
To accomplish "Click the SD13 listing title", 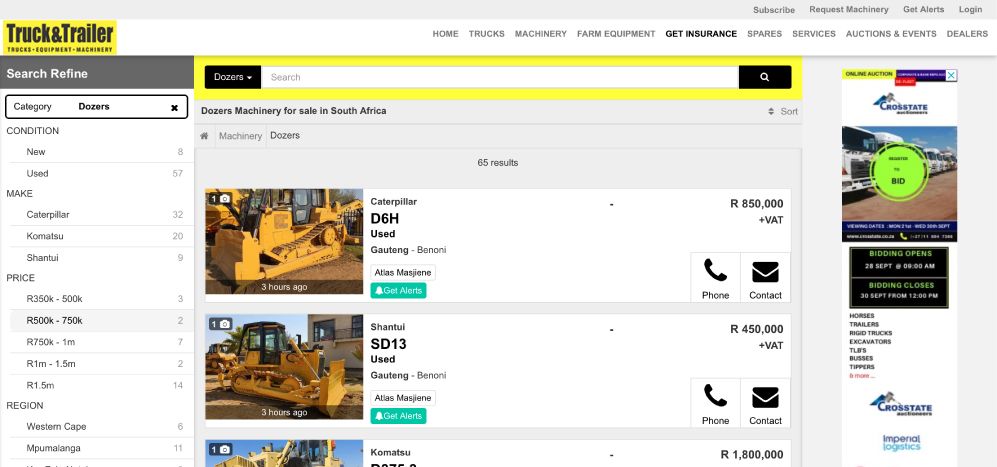I will coord(388,344).
